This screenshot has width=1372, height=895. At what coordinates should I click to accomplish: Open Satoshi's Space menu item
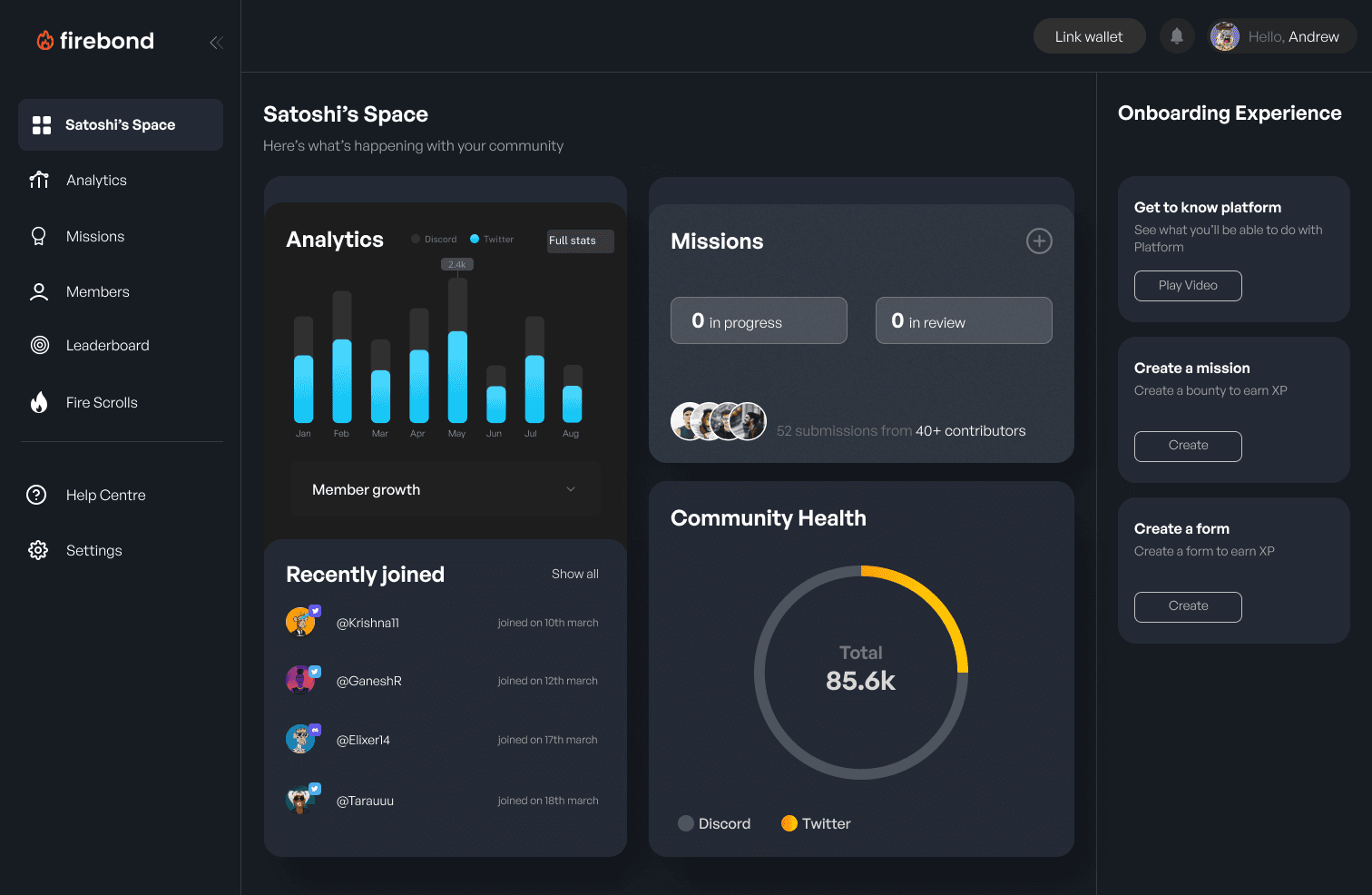click(121, 125)
